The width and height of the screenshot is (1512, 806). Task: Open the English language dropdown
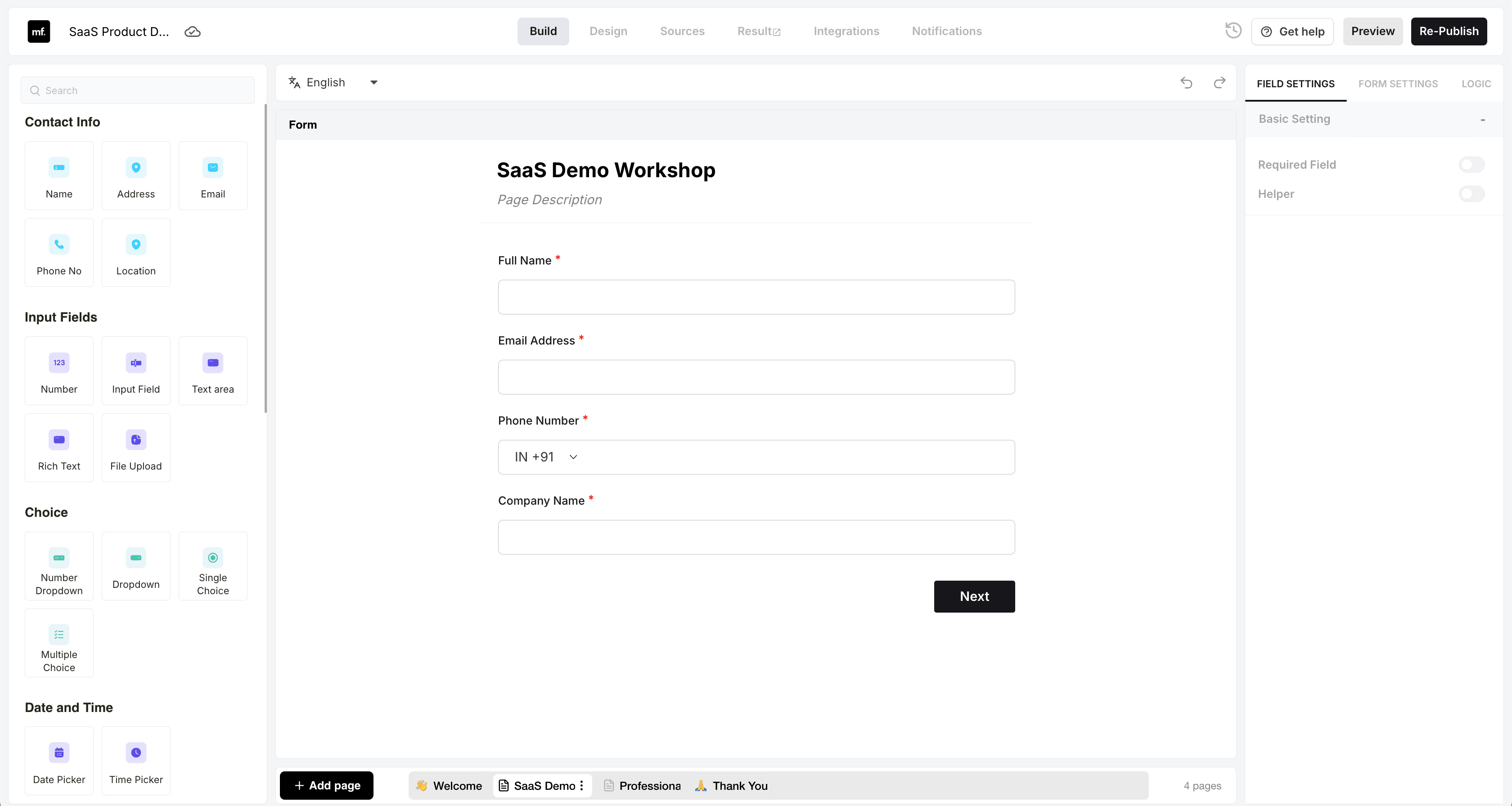point(374,82)
